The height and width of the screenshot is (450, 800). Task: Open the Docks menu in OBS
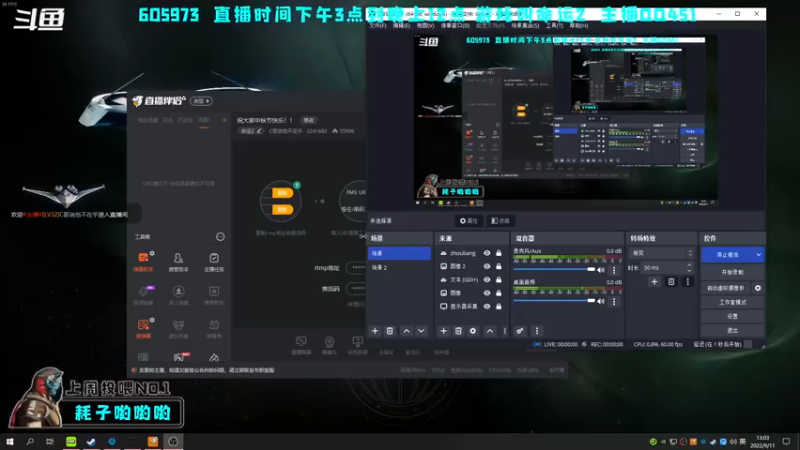click(455, 26)
